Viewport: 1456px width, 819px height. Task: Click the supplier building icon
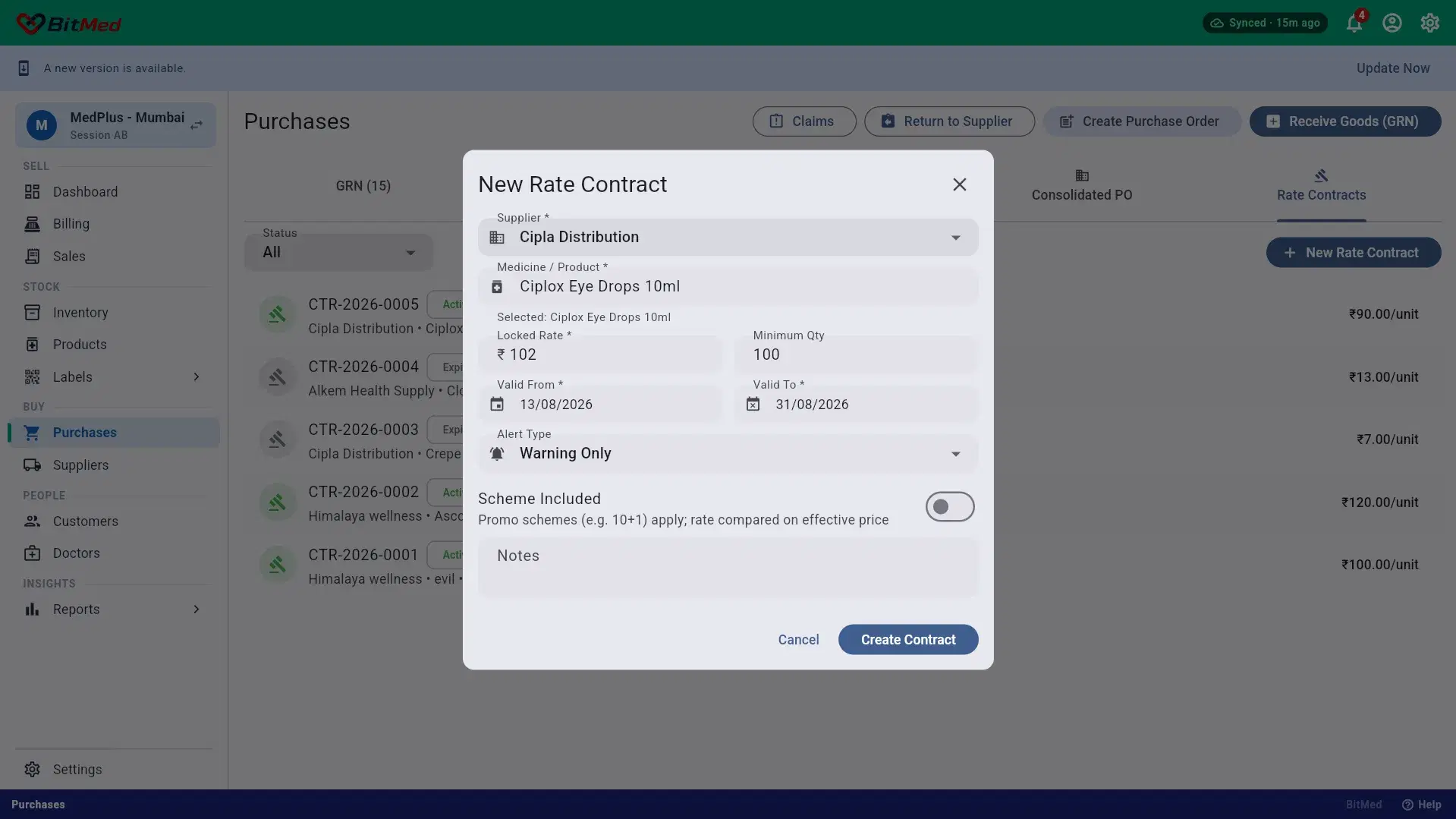[x=497, y=238]
